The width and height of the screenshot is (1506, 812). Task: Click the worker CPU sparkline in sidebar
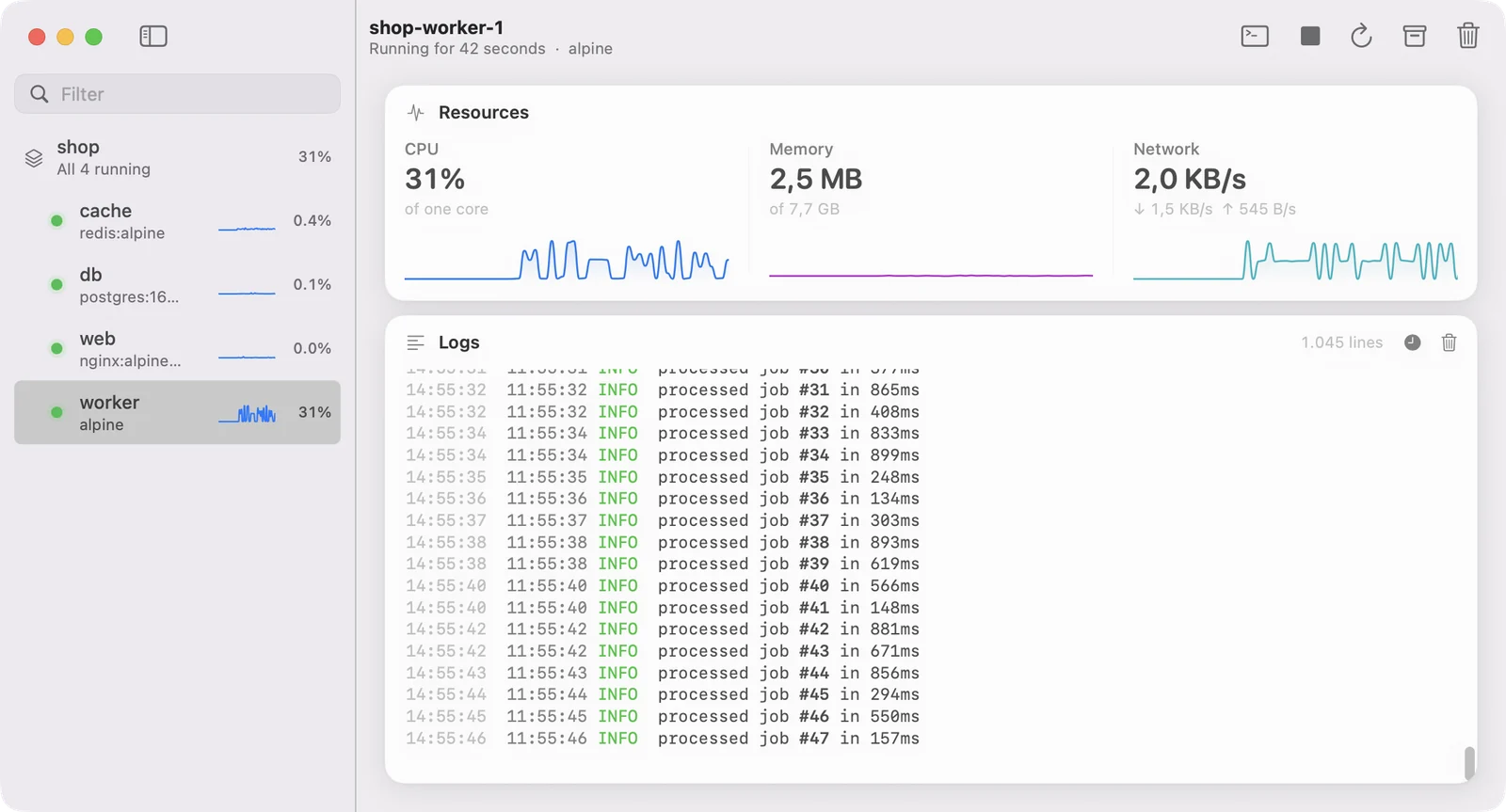[x=247, y=413]
